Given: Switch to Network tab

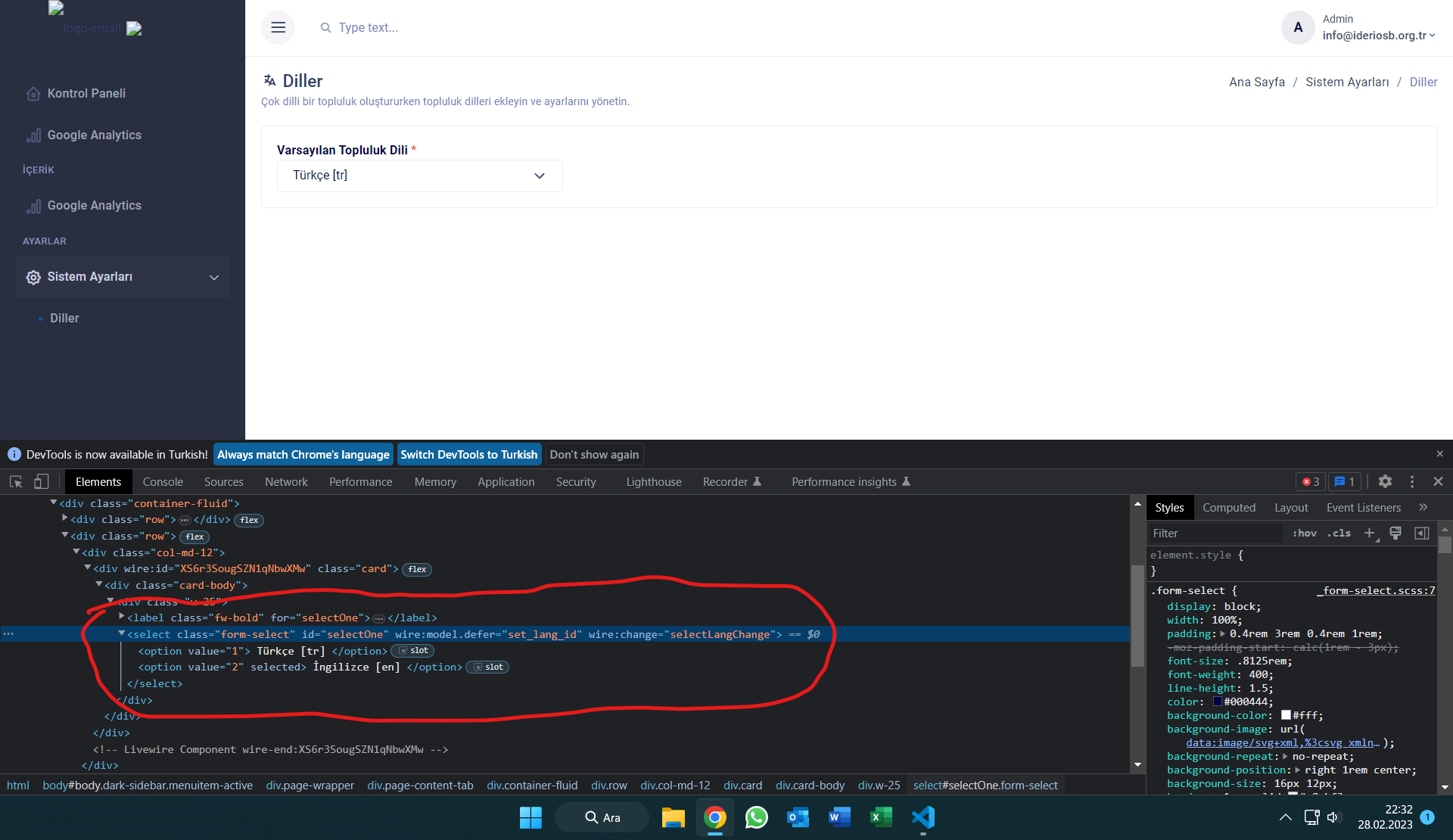Looking at the screenshot, I should 286,481.
